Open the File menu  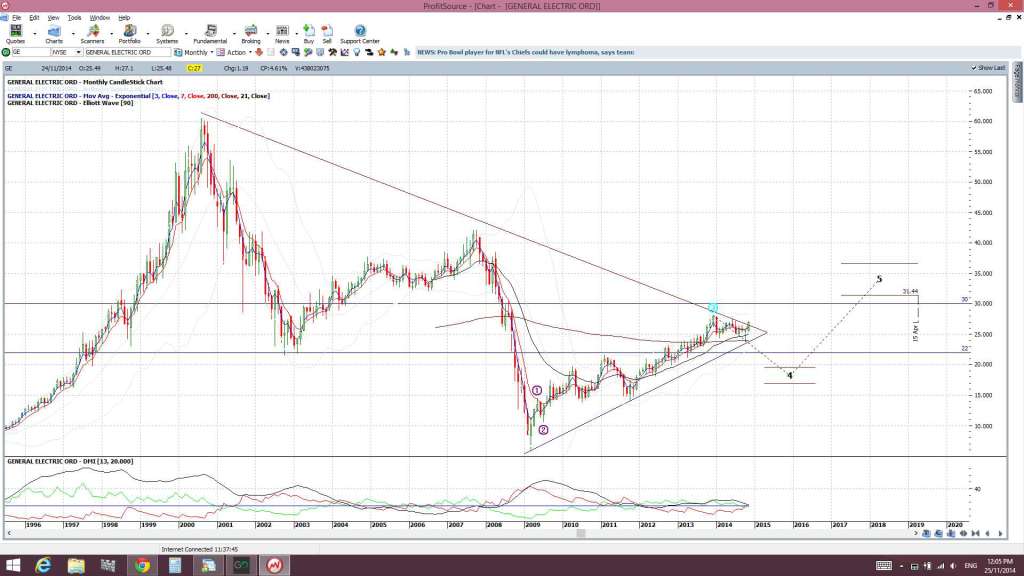16,18
